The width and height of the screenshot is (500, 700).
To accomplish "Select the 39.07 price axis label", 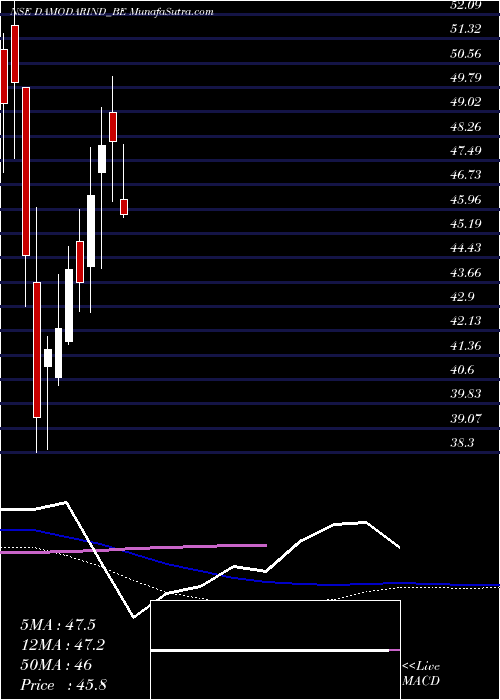I will coord(465,418).
